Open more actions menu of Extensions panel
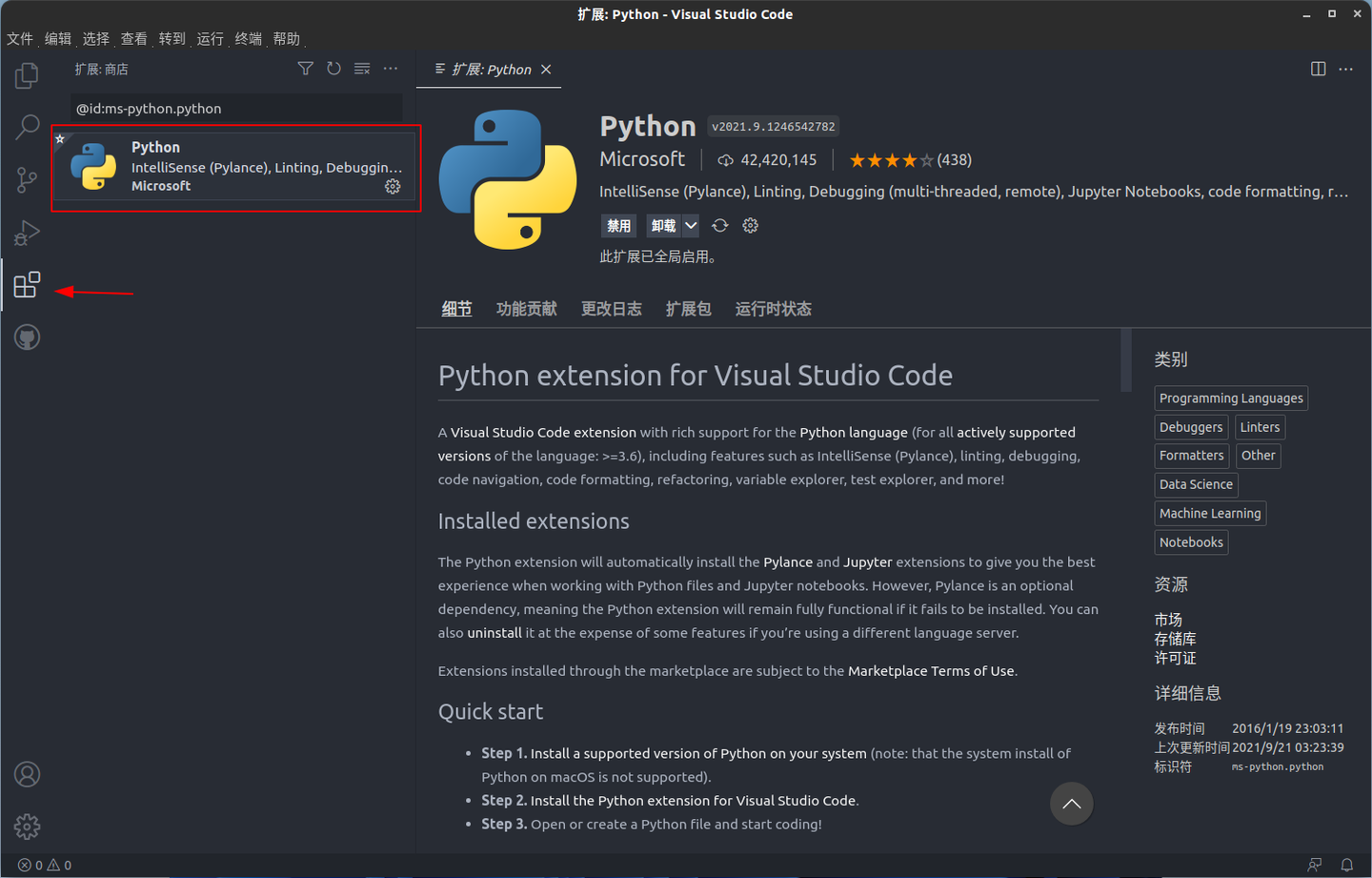The width and height of the screenshot is (1372, 878). (391, 68)
